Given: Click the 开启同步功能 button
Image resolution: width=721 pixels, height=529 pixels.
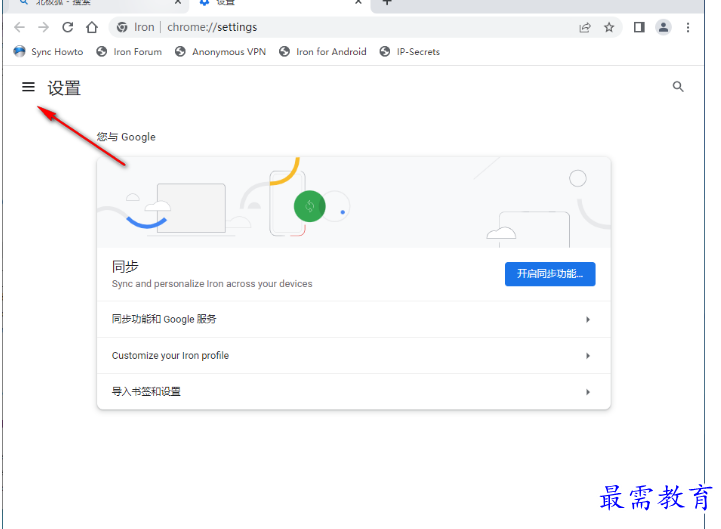Looking at the screenshot, I should [550, 274].
